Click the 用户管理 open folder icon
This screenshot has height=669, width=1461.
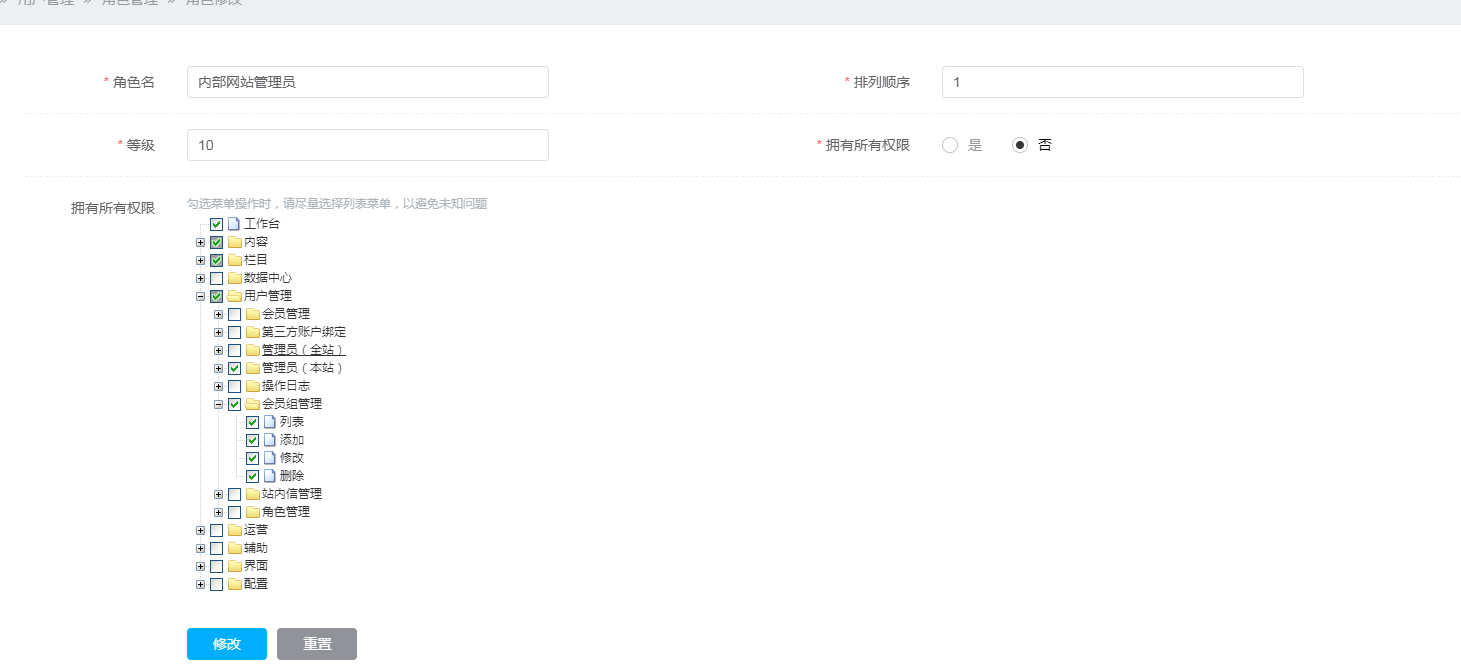(235, 296)
